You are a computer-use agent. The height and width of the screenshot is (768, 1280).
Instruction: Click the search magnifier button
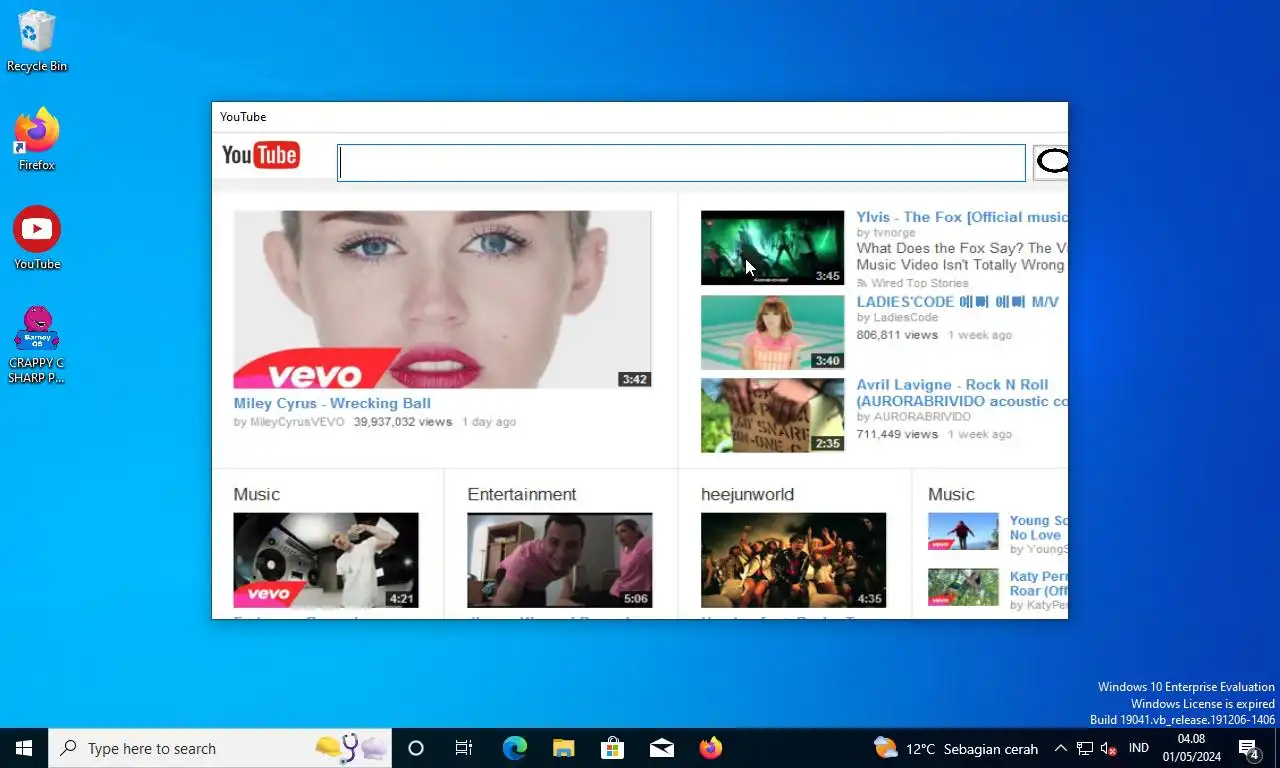coord(1051,162)
